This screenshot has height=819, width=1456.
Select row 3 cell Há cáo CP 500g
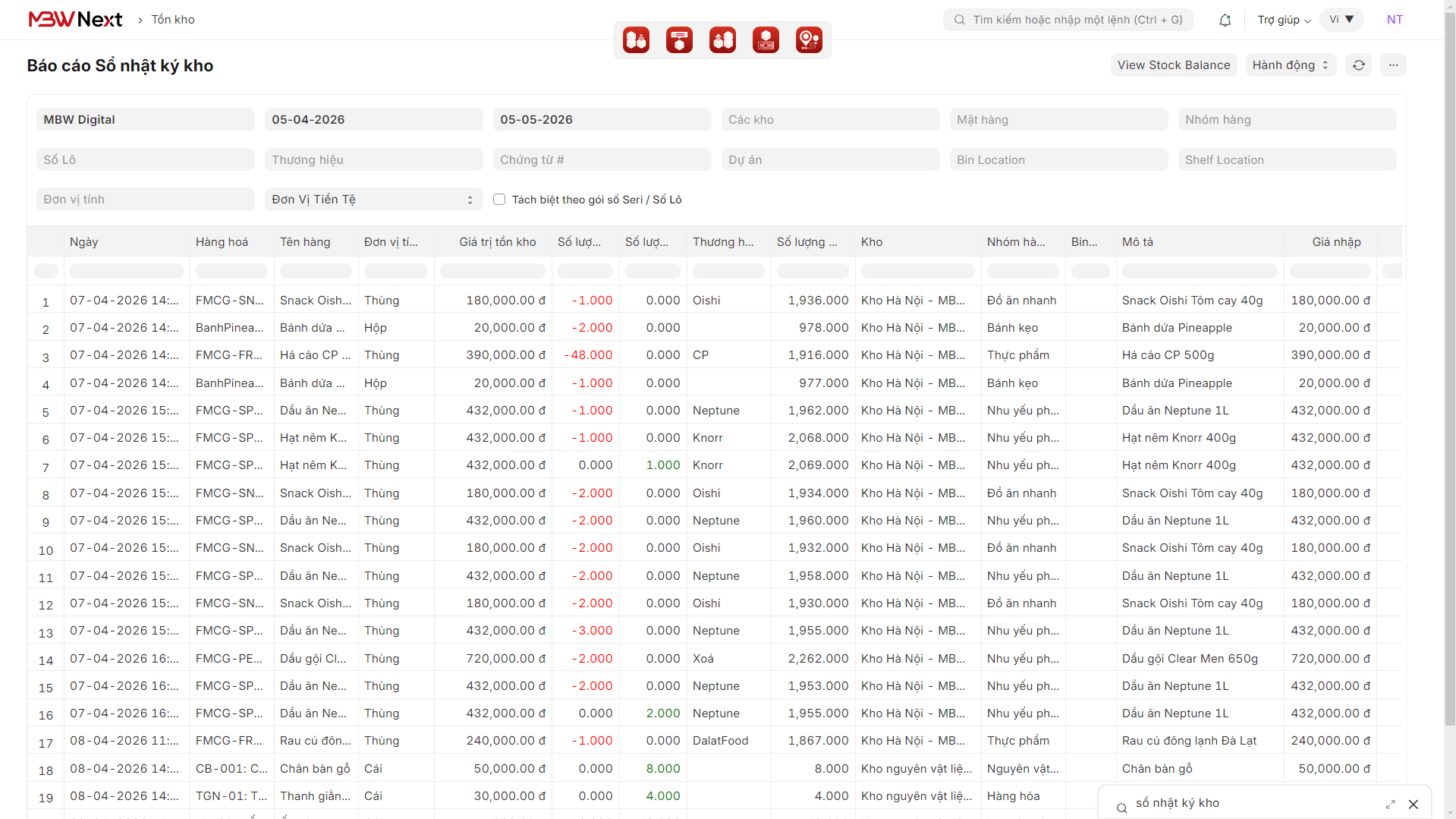1200,355
